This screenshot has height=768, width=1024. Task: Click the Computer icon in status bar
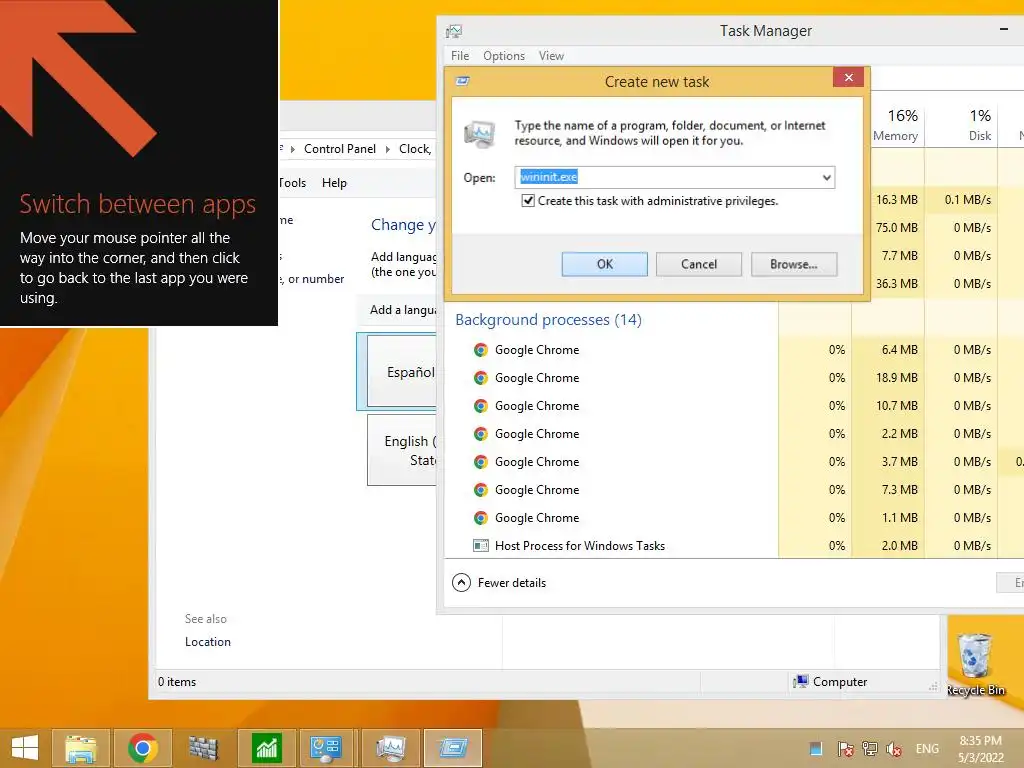pyautogui.click(x=800, y=682)
